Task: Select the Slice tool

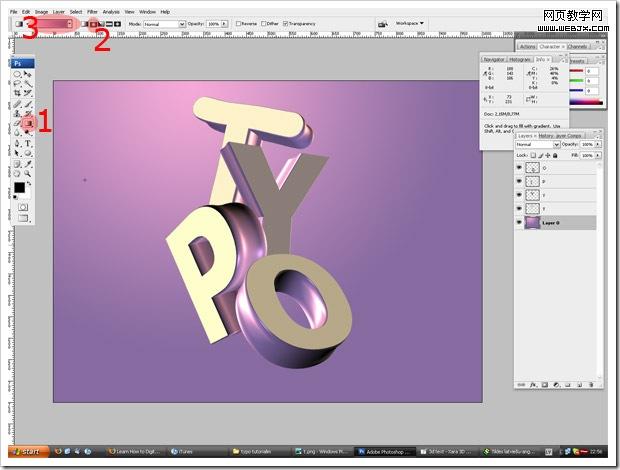Action: click(x=28, y=93)
